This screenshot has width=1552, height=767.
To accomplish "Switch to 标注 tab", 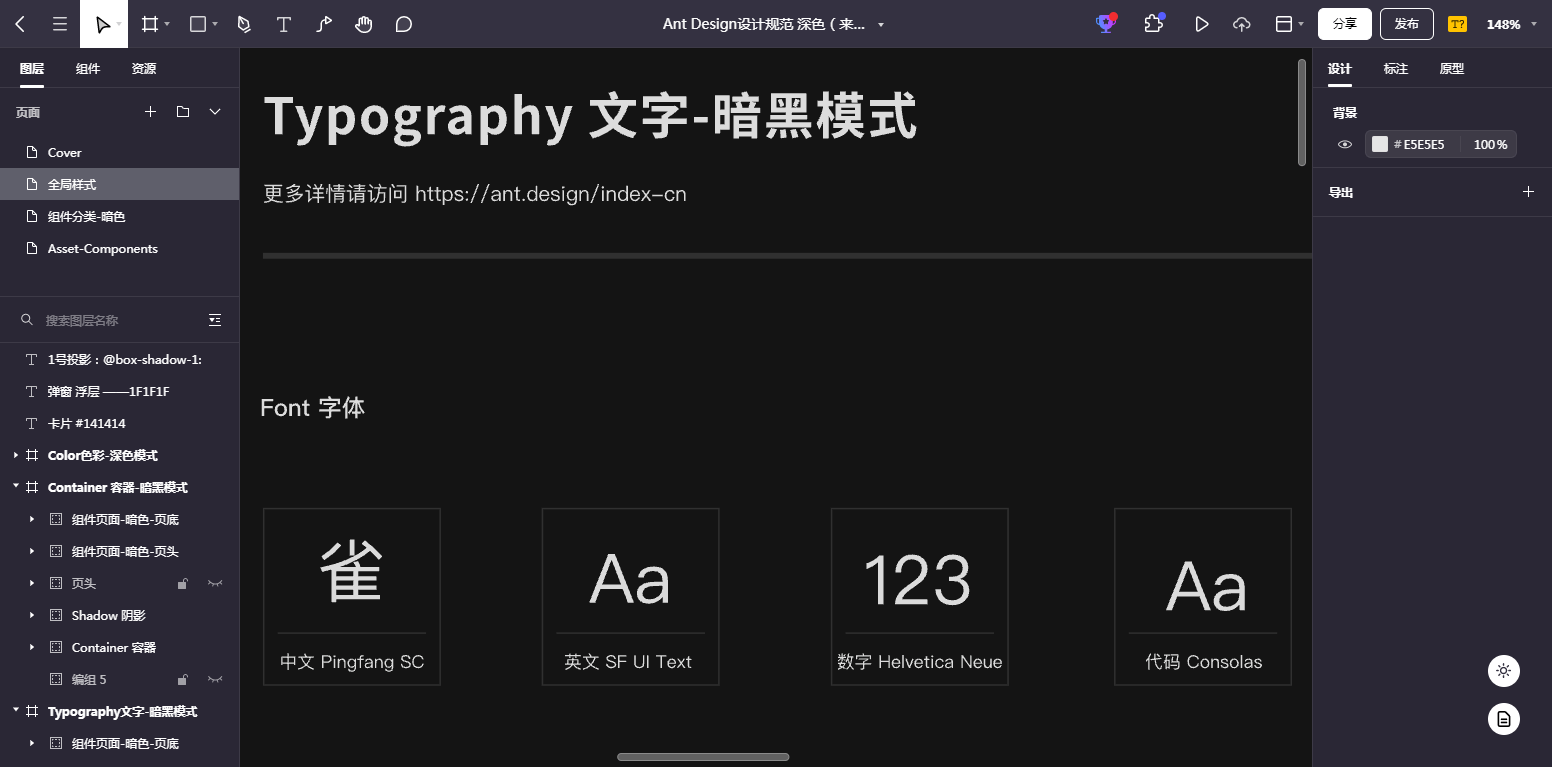I will click(1396, 68).
